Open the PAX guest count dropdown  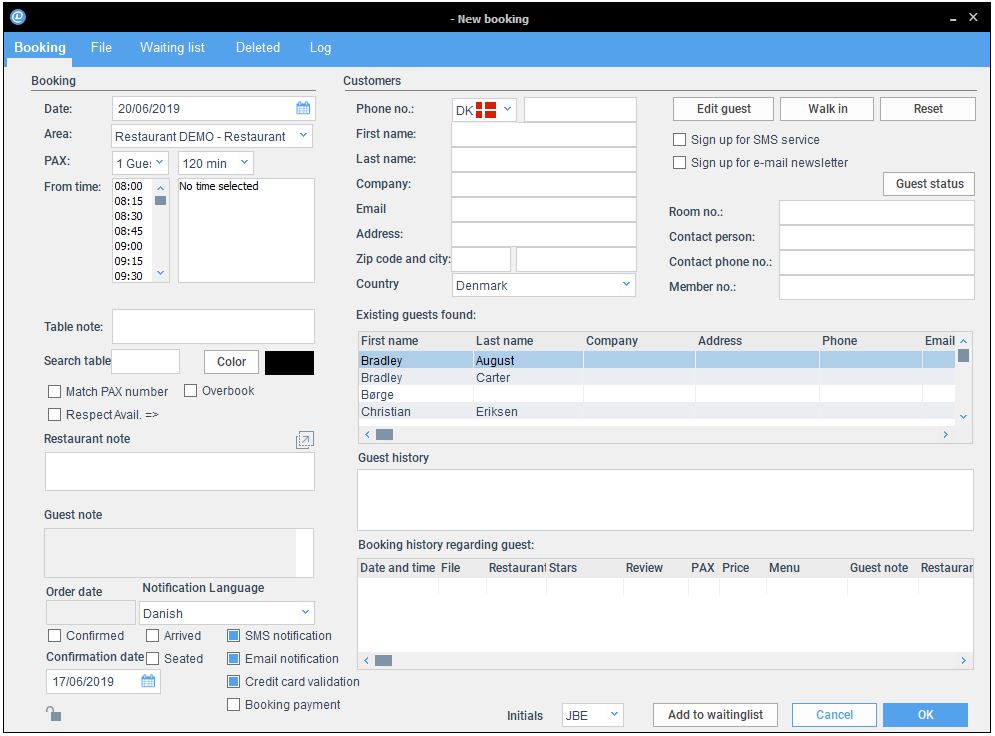click(140, 163)
